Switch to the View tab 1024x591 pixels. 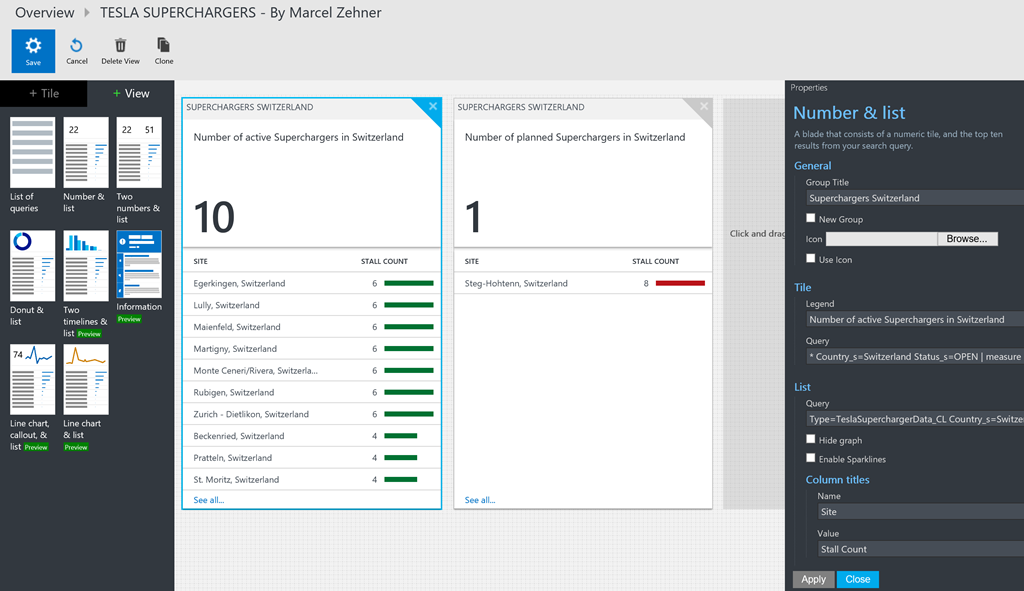[131, 93]
